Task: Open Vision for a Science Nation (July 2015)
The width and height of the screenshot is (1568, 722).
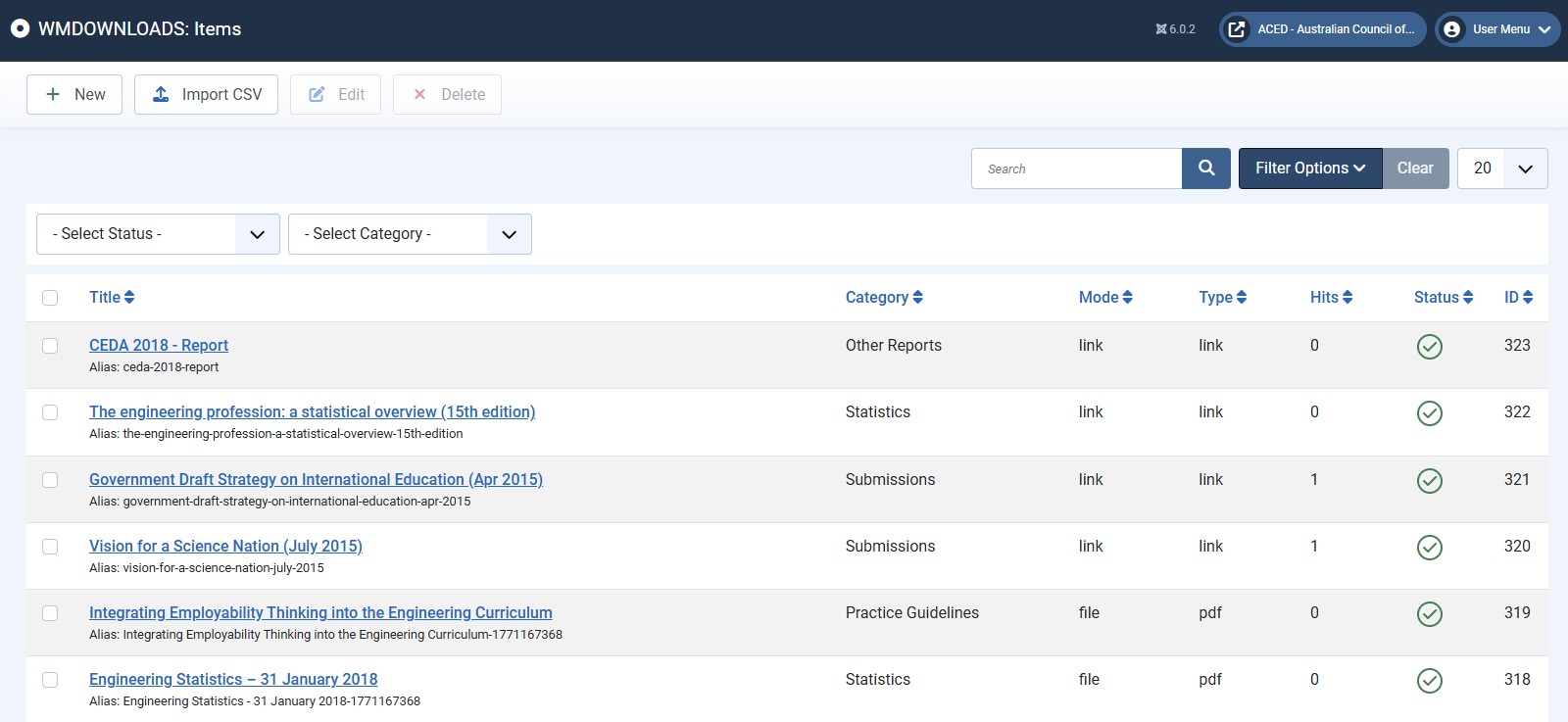Action: 225,546
